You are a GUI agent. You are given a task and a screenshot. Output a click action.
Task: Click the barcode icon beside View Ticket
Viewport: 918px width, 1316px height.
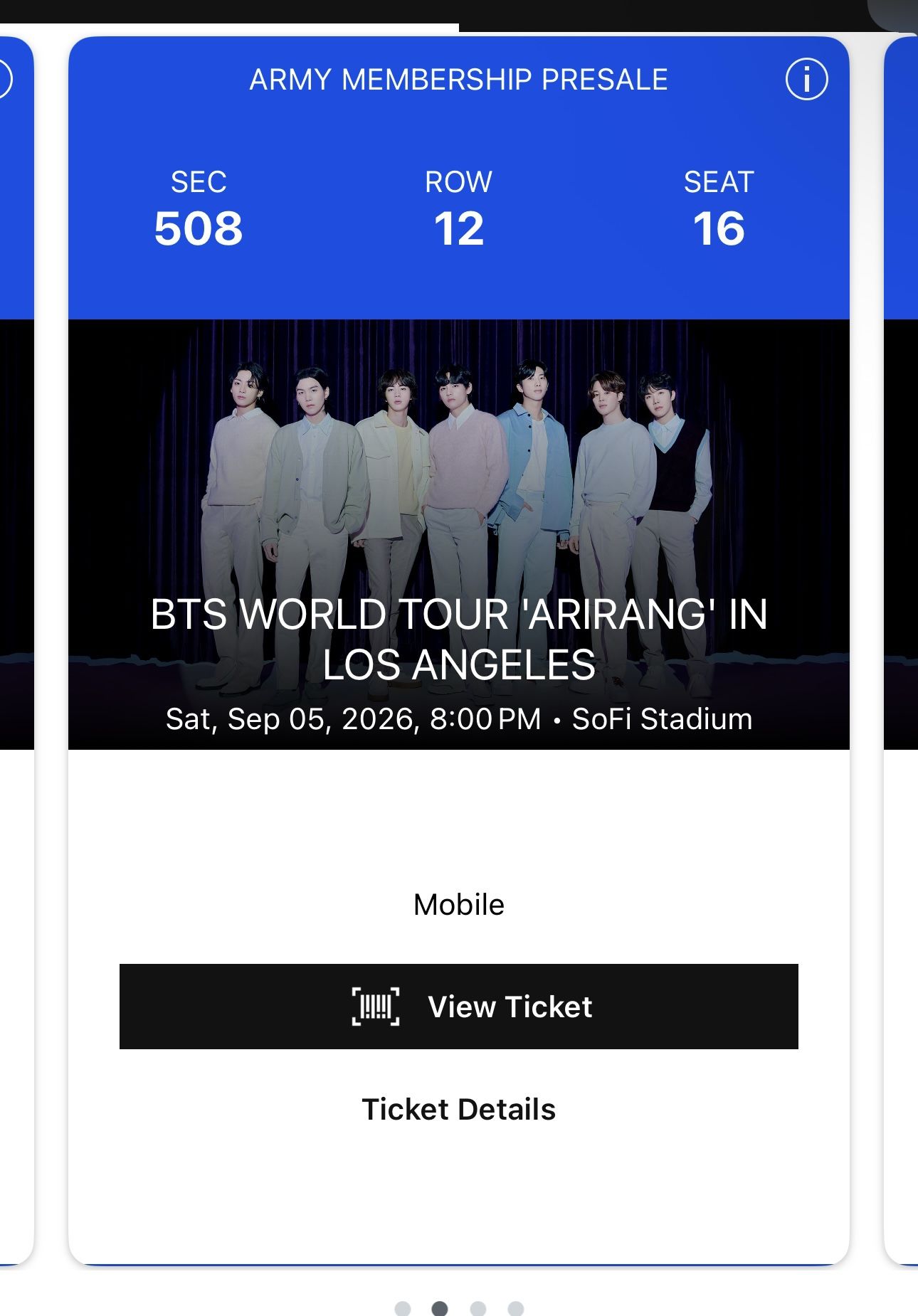[376, 1007]
